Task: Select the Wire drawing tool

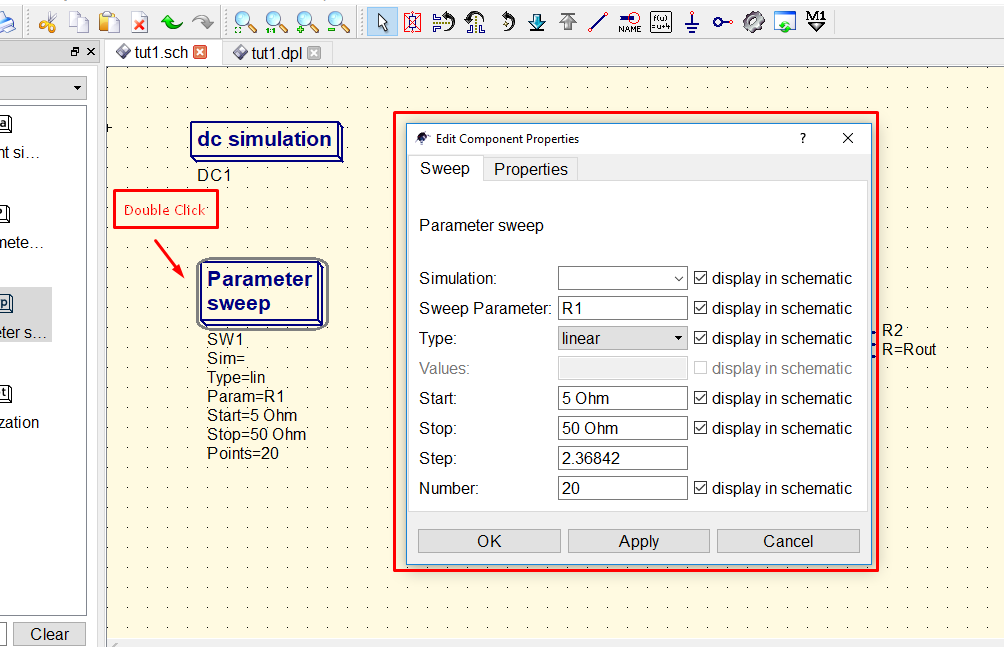Action: tap(598, 23)
